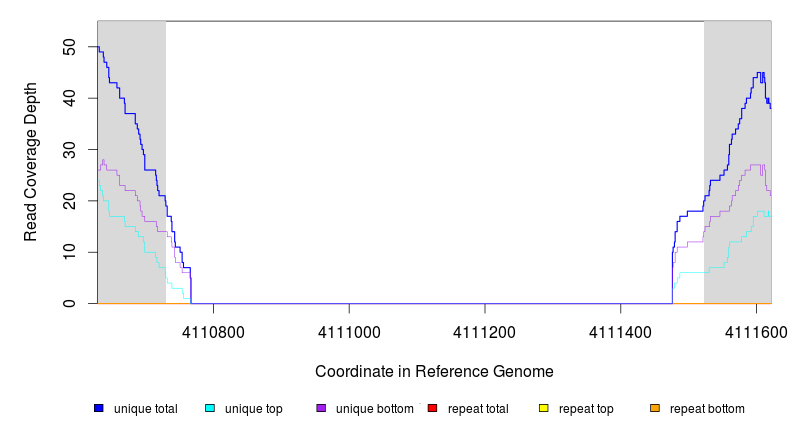Click the cyan unique top legend swatch

pyautogui.click(x=210, y=408)
